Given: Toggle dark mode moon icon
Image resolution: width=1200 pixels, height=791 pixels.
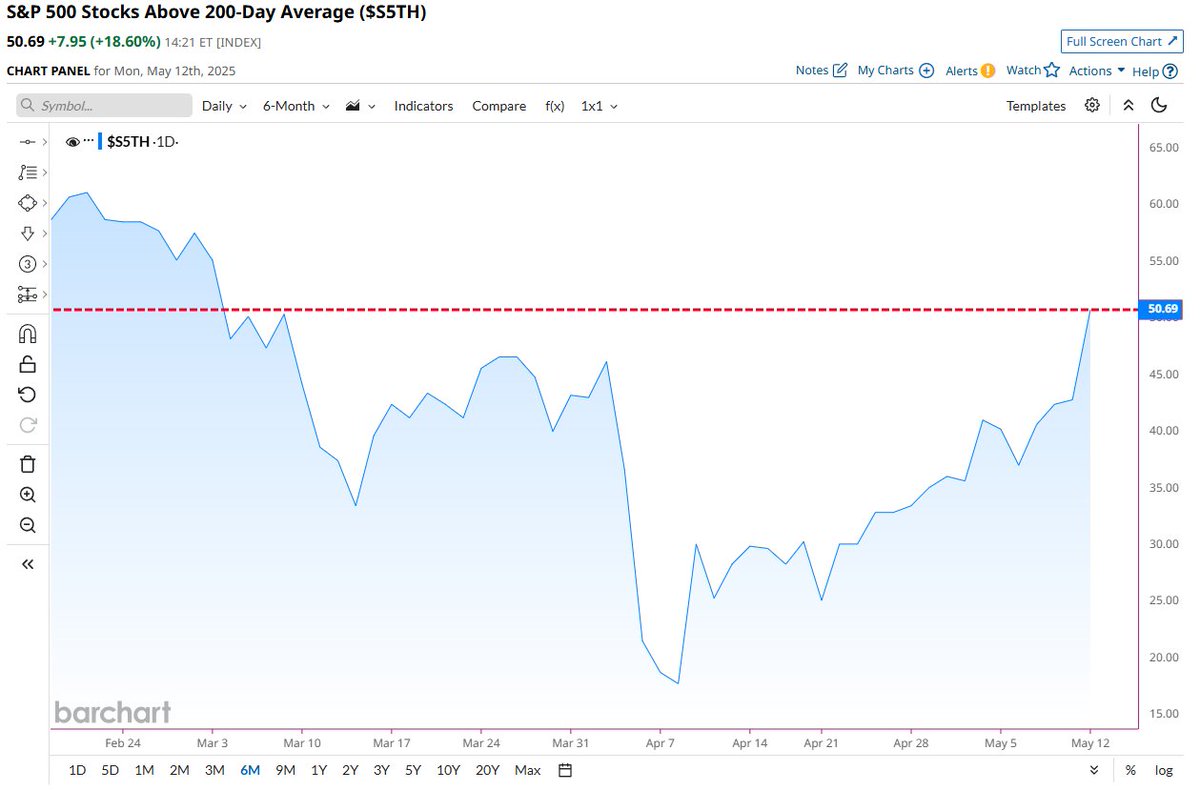Looking at the screenshot, I should [1159, 105].
